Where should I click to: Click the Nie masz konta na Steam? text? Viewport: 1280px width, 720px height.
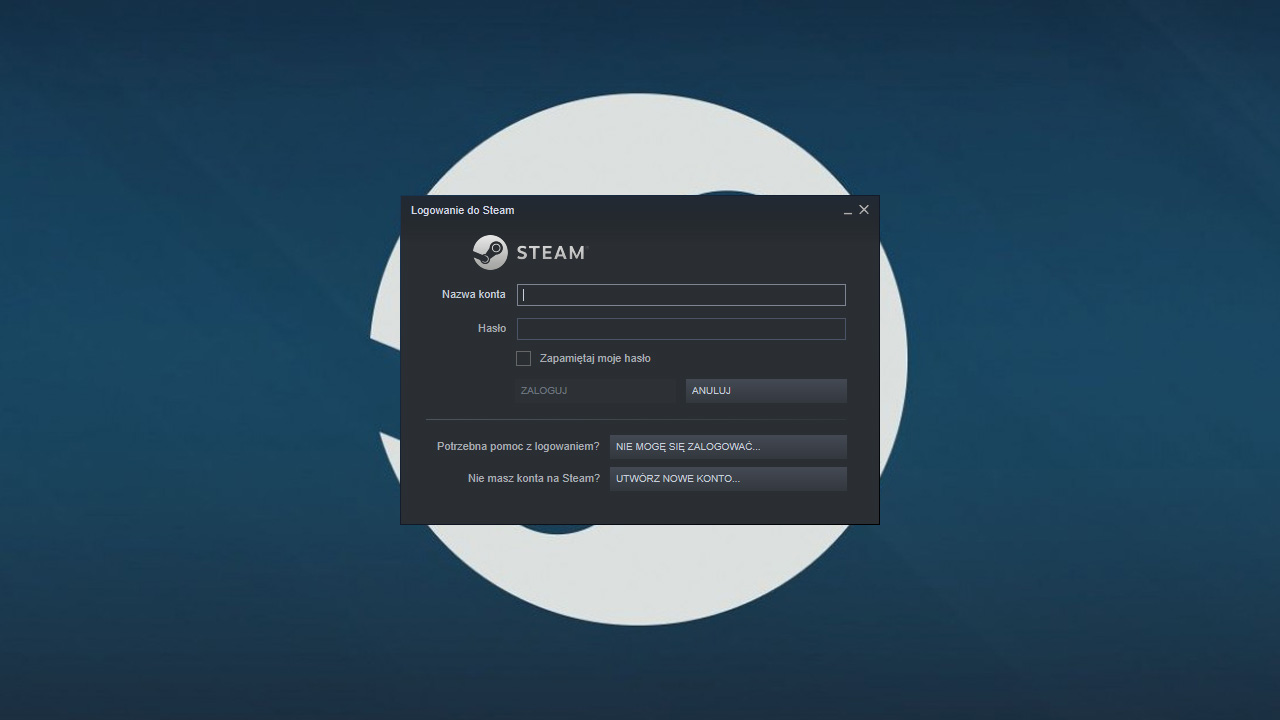pos(534,478)
